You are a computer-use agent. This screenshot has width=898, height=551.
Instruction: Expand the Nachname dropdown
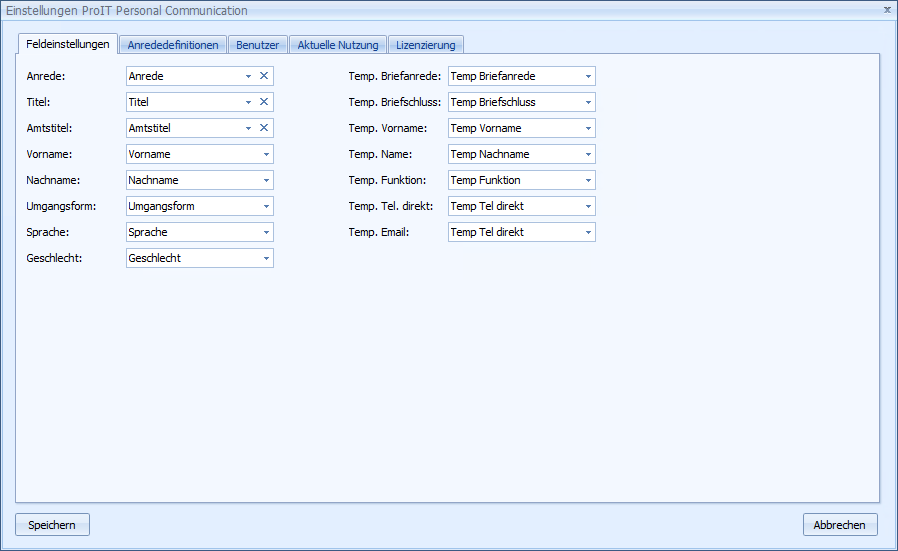click(266, 180)
